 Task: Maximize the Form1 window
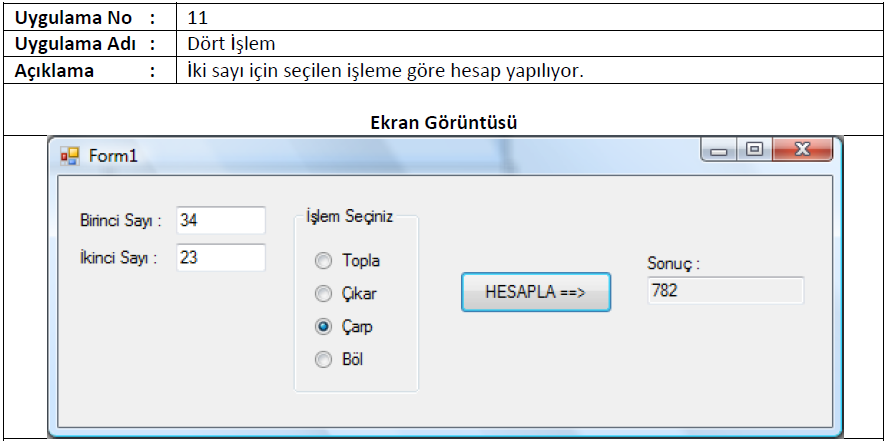pyautogui.click(x=754, y=150)
